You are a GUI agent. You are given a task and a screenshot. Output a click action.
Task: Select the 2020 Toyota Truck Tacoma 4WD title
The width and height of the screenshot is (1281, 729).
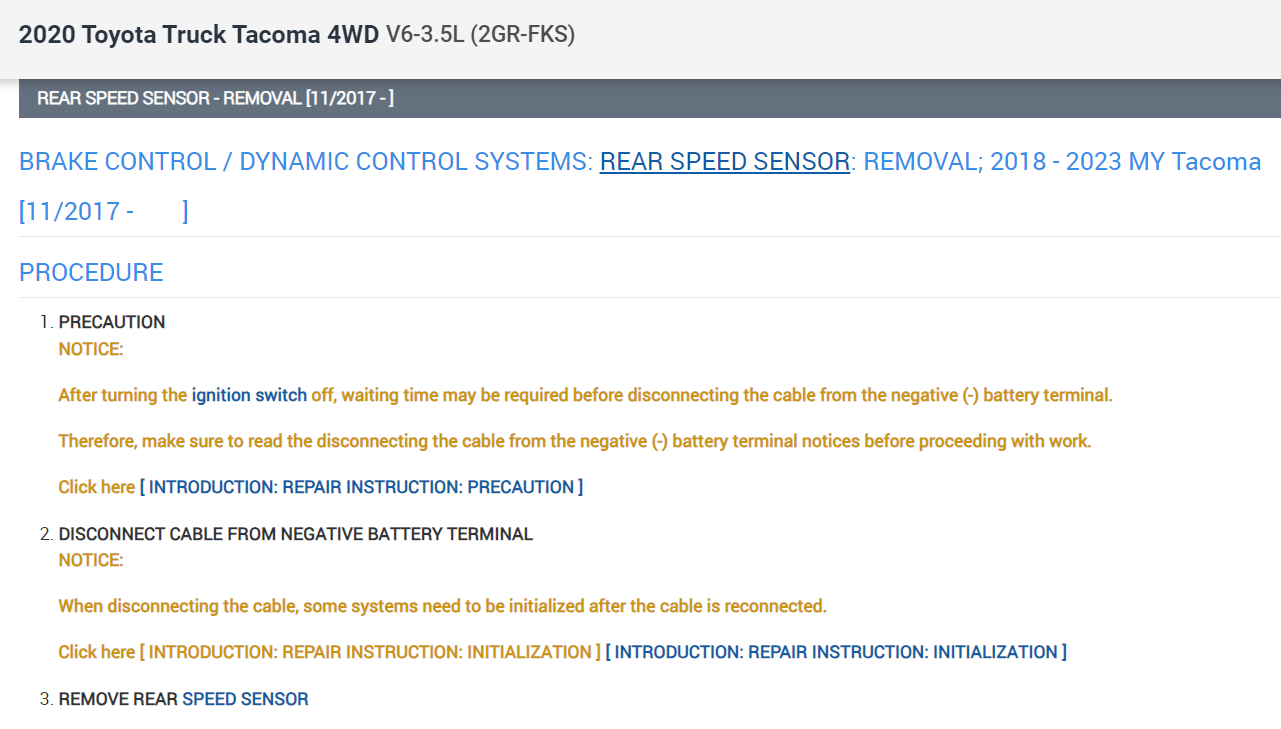click(x=199, y=35)
